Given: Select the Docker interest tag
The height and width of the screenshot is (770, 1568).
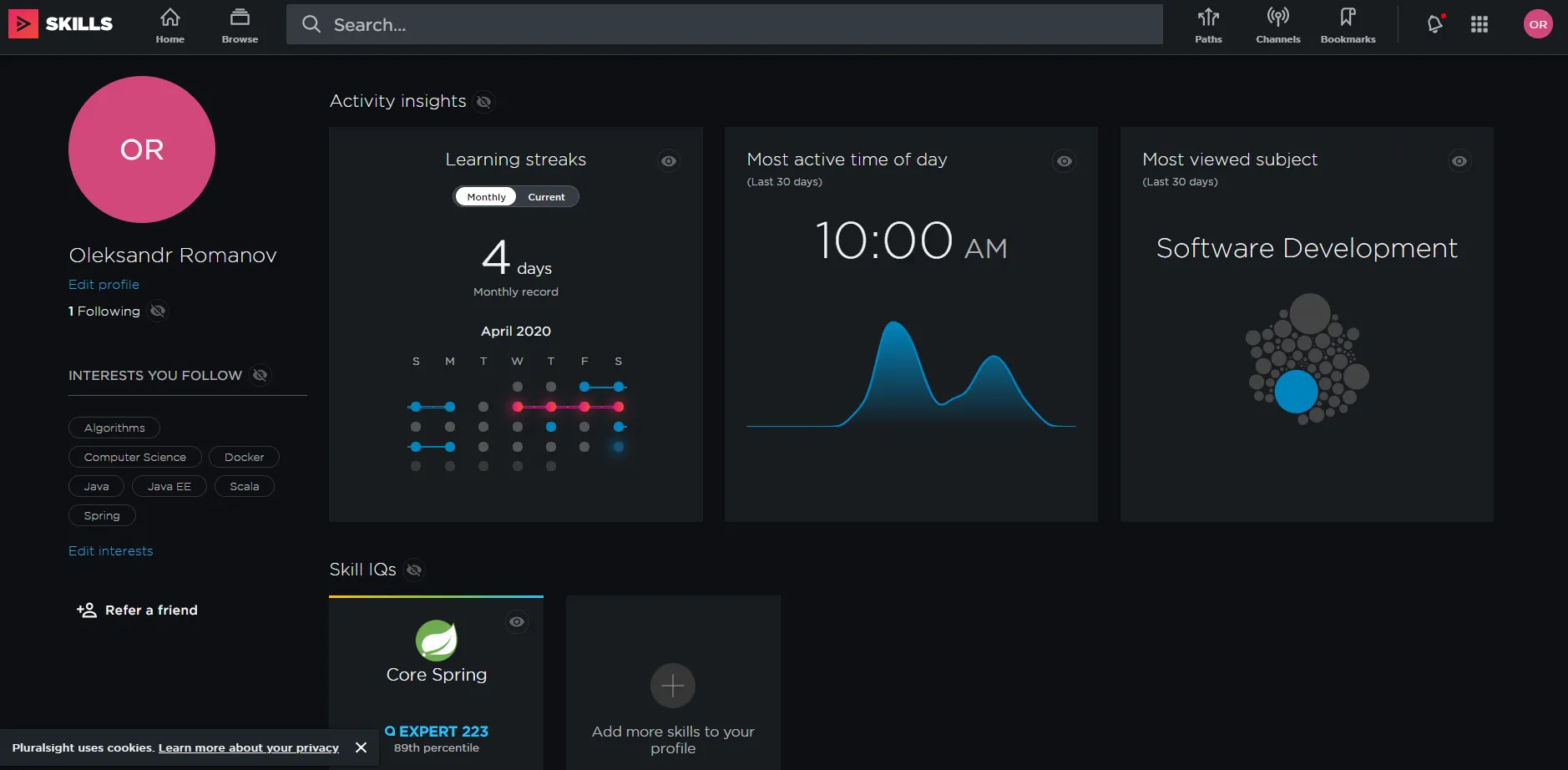Looking at the screenshot, I should tap(244, 457).
